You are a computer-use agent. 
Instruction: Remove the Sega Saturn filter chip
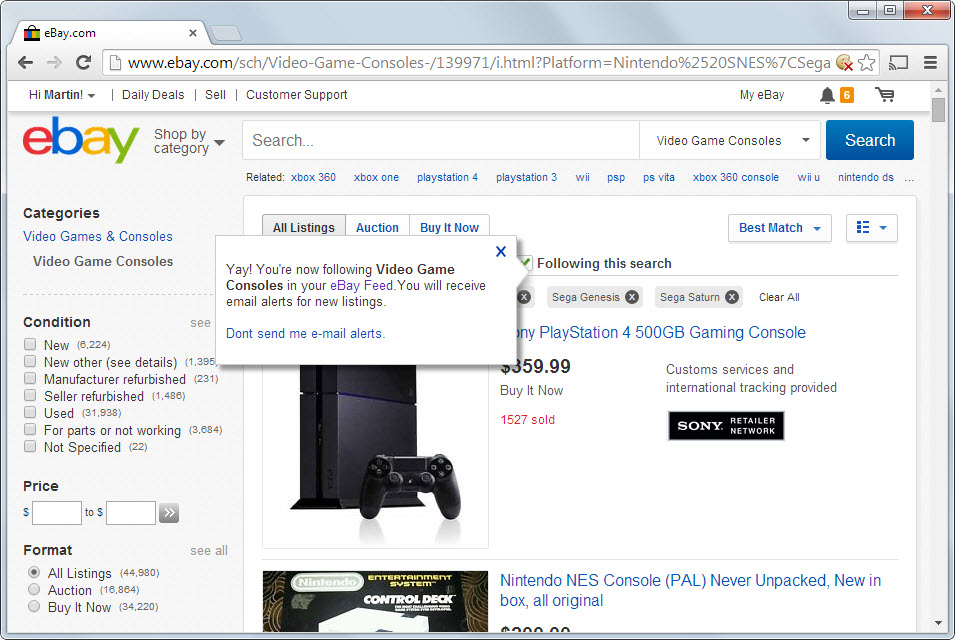click(732, 297)
